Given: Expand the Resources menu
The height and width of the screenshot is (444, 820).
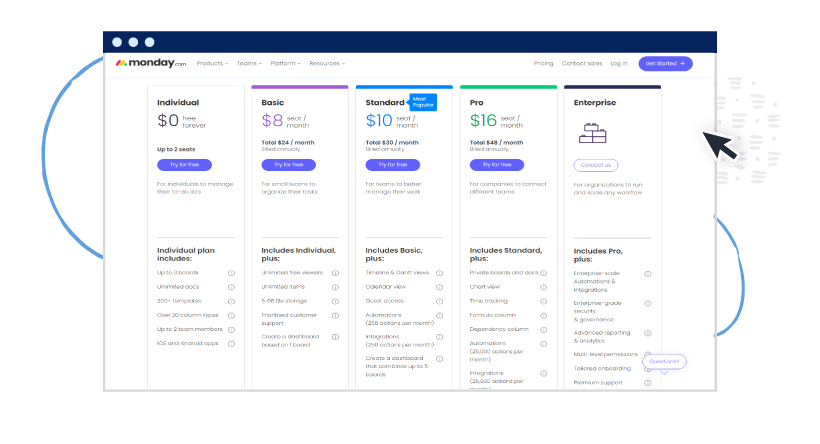Looking at the screenshot, I should (327, 63).
